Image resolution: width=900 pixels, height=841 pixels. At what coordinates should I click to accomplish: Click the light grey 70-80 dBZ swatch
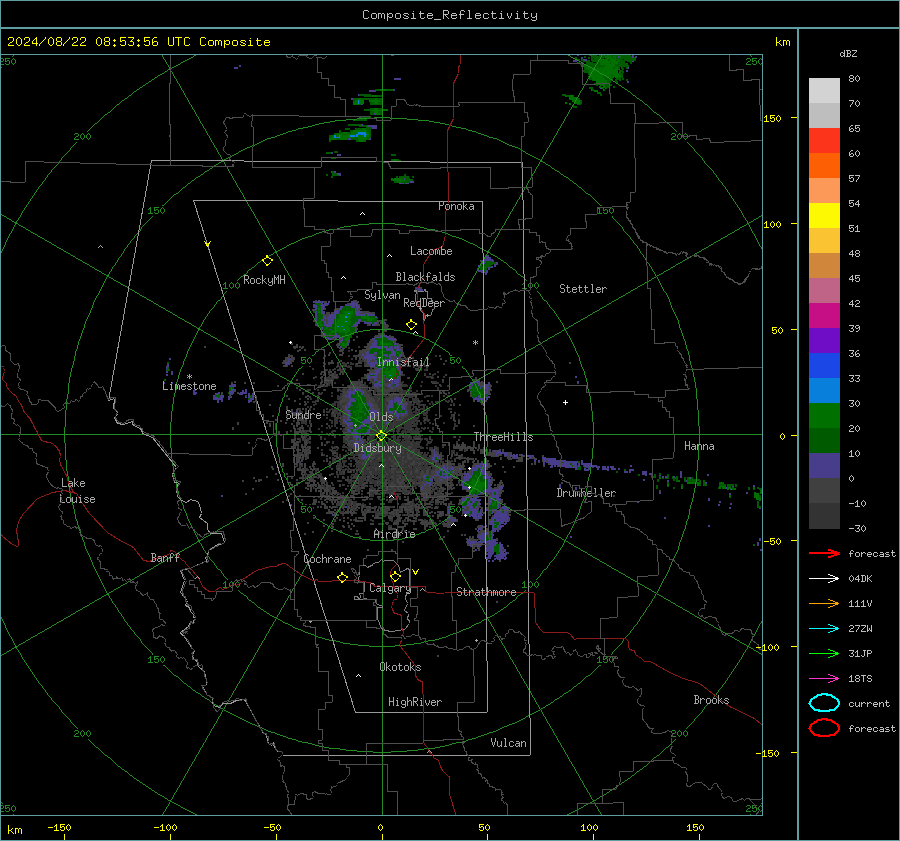824,91
